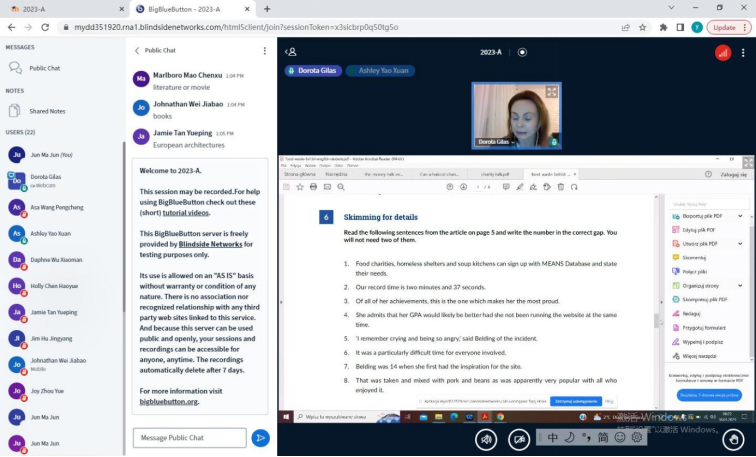The width and height of the screenshot is (756, 457).
Task: Send the public chat message
Action: pos(260,437)
